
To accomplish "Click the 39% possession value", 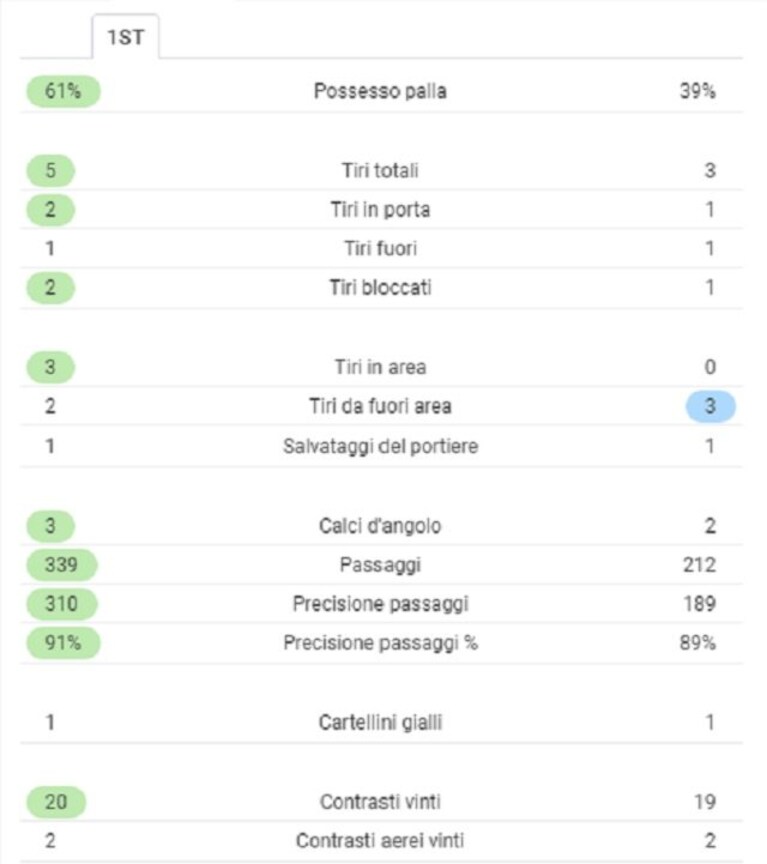I will click(x=698, y=91).
